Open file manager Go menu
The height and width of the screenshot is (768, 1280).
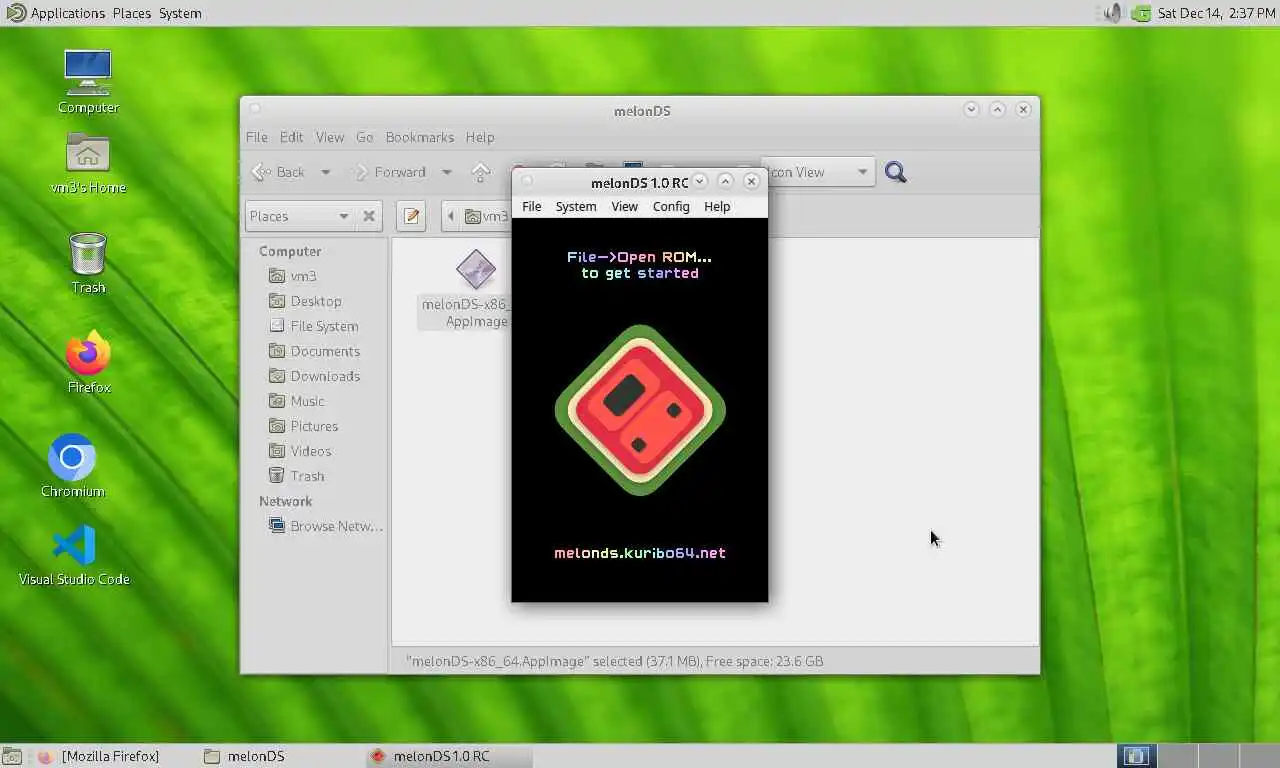coord(365,137)
